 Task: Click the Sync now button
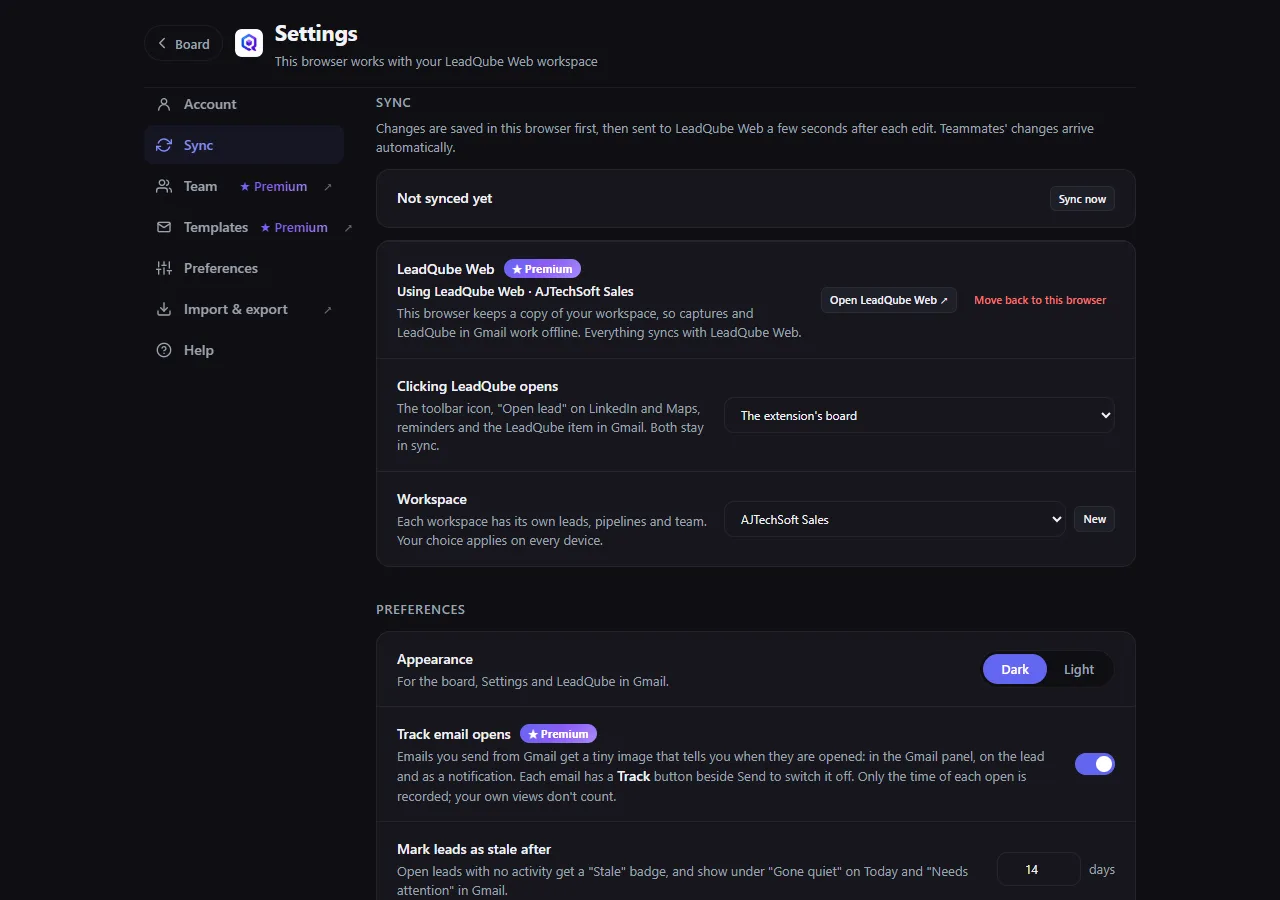(x=1082, y=198)
